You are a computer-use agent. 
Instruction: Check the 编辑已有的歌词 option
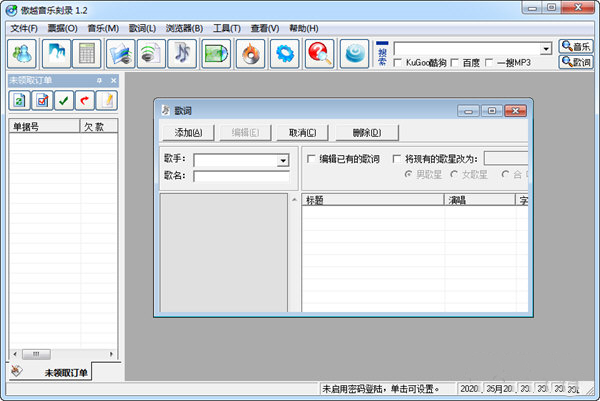pos(311,159)
